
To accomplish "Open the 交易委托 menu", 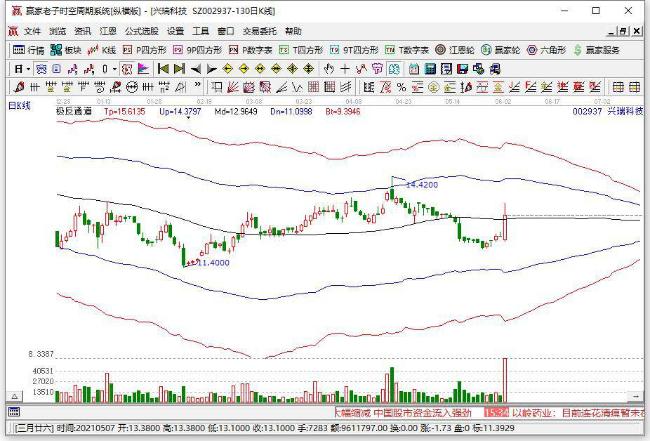I will [260, 32].
